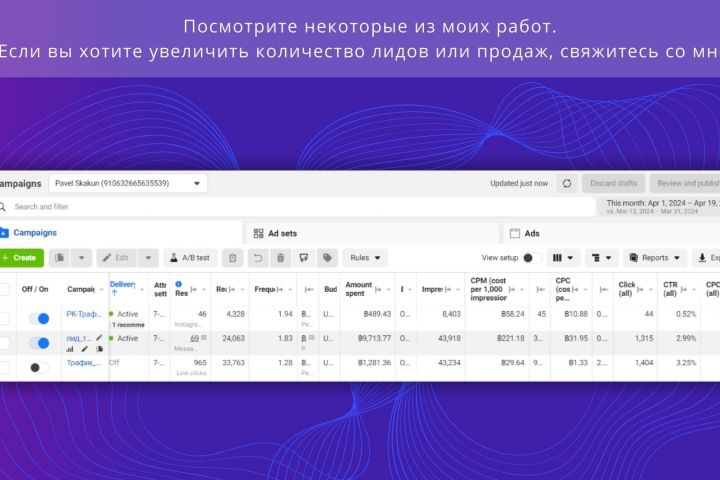
Task: Open charts icon under the second campaign
Action: click(x=70, y=349)
